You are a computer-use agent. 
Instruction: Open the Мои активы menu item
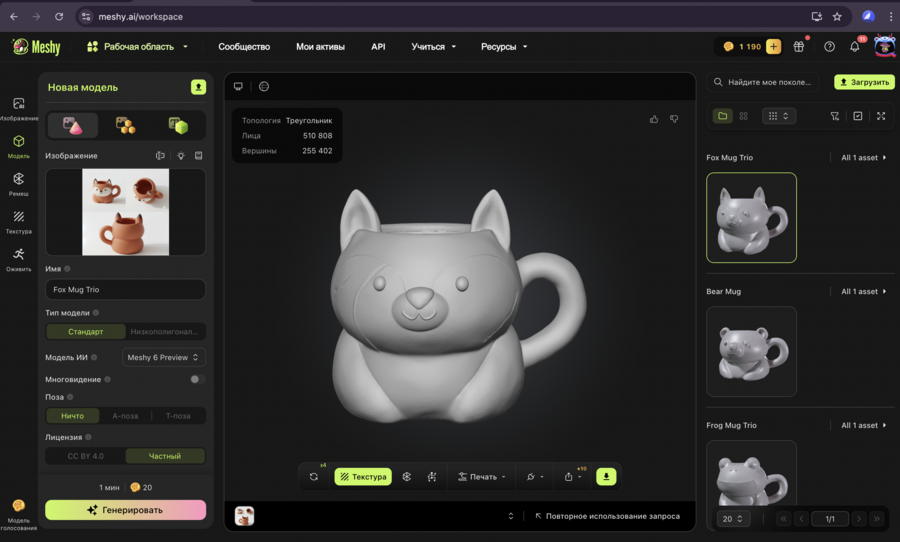(x=320, y=46)
